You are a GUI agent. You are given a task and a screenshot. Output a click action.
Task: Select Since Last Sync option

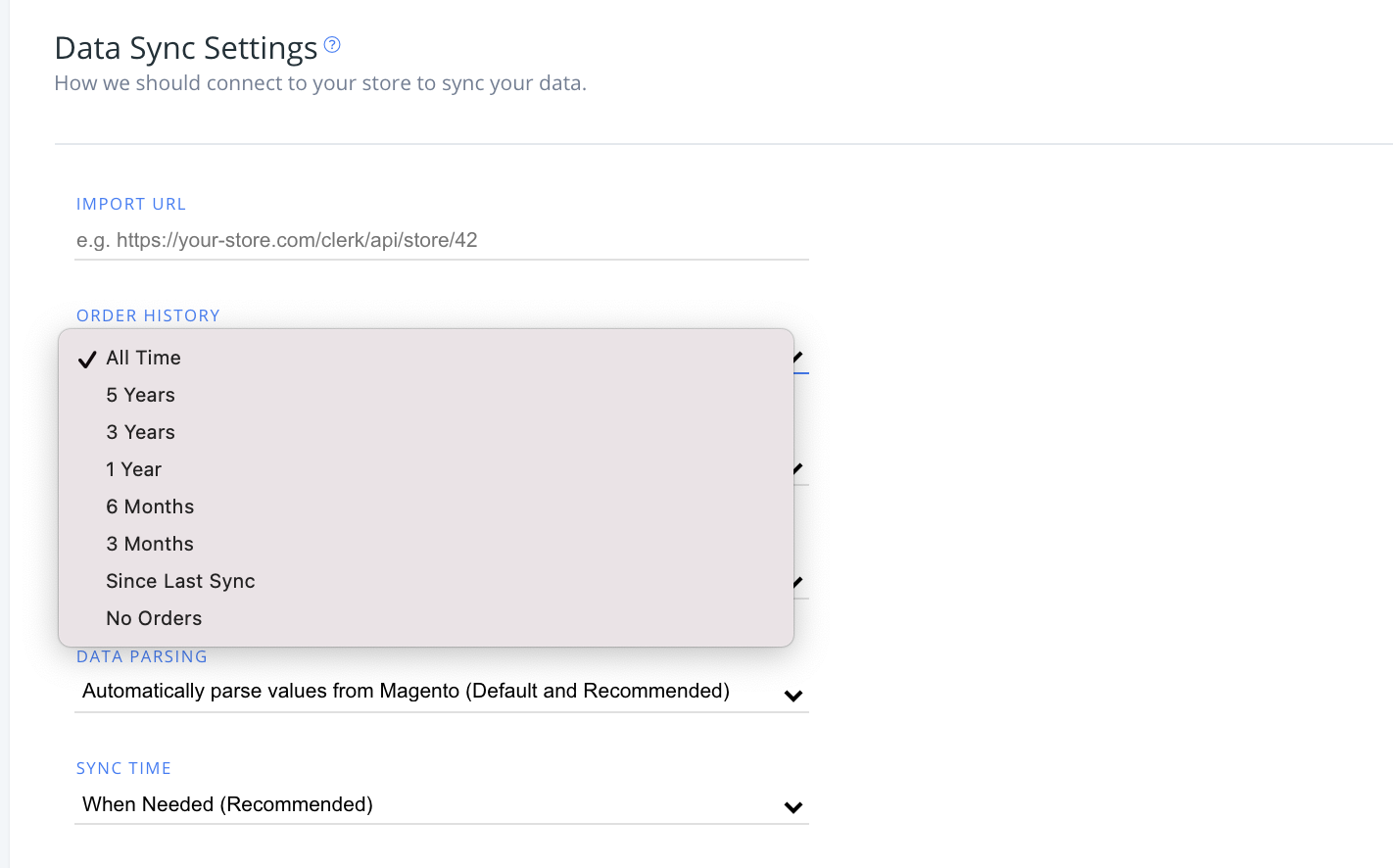coord(180,582)
